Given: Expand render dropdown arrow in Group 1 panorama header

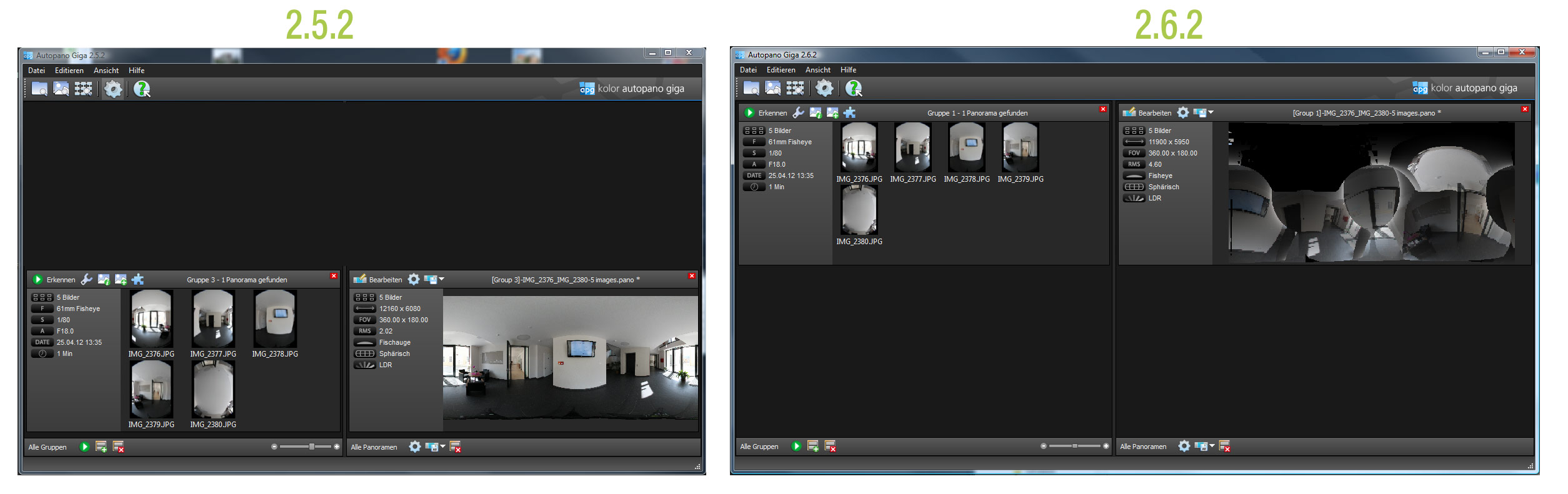Looking at the screenshot, I should [1211, 112].
